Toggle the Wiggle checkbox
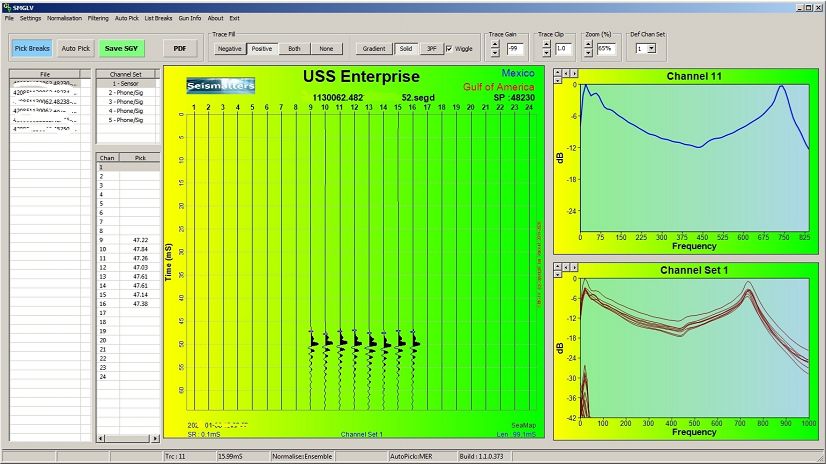Image resolution: width=826 pixels, height=464 pixels. 449,48
